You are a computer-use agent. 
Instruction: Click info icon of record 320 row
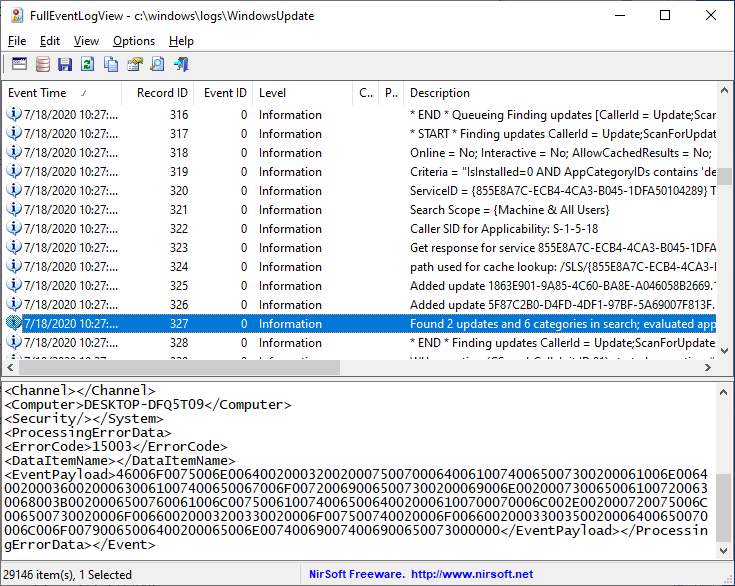pyautogui.click(x=14, y=190)
